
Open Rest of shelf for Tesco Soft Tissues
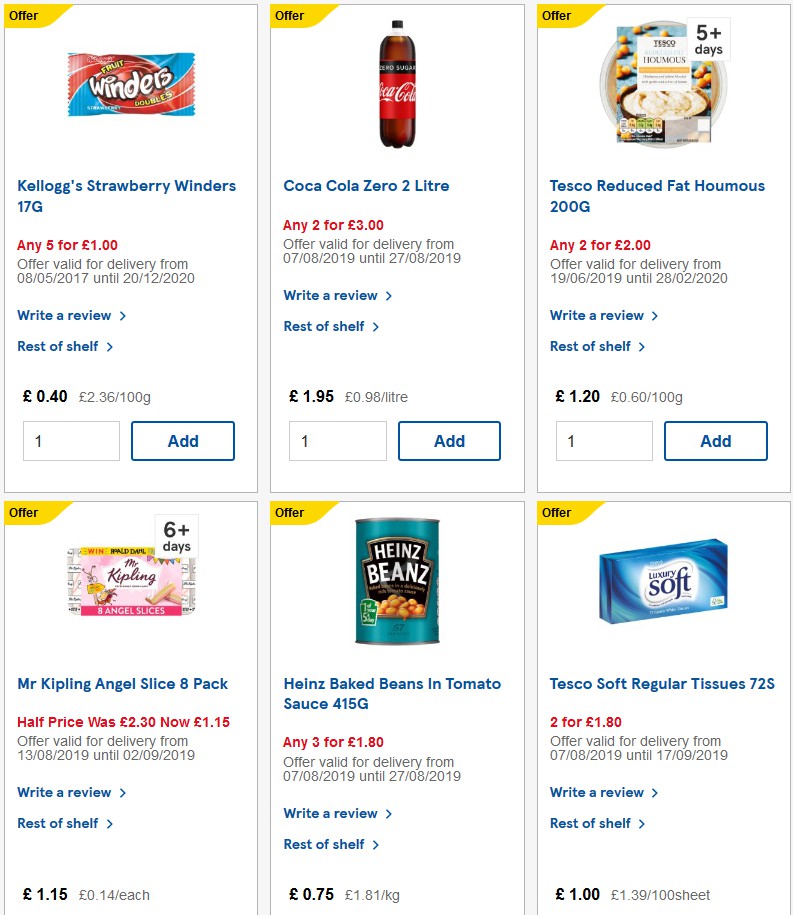pyautogui.click(x=592, y=823)
